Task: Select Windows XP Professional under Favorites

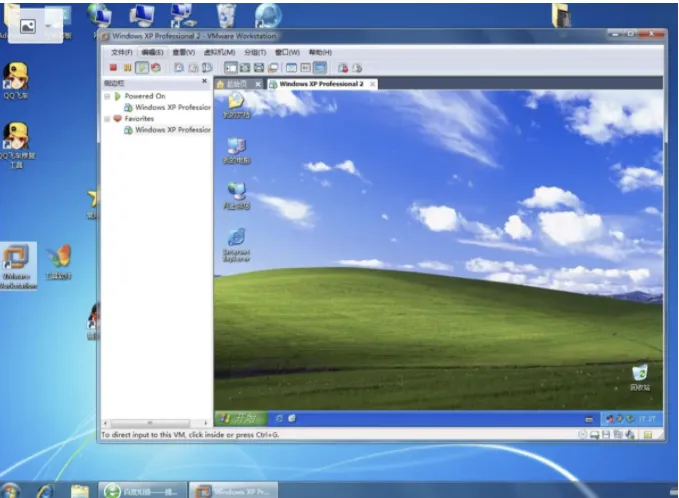Action: point(168,129)
